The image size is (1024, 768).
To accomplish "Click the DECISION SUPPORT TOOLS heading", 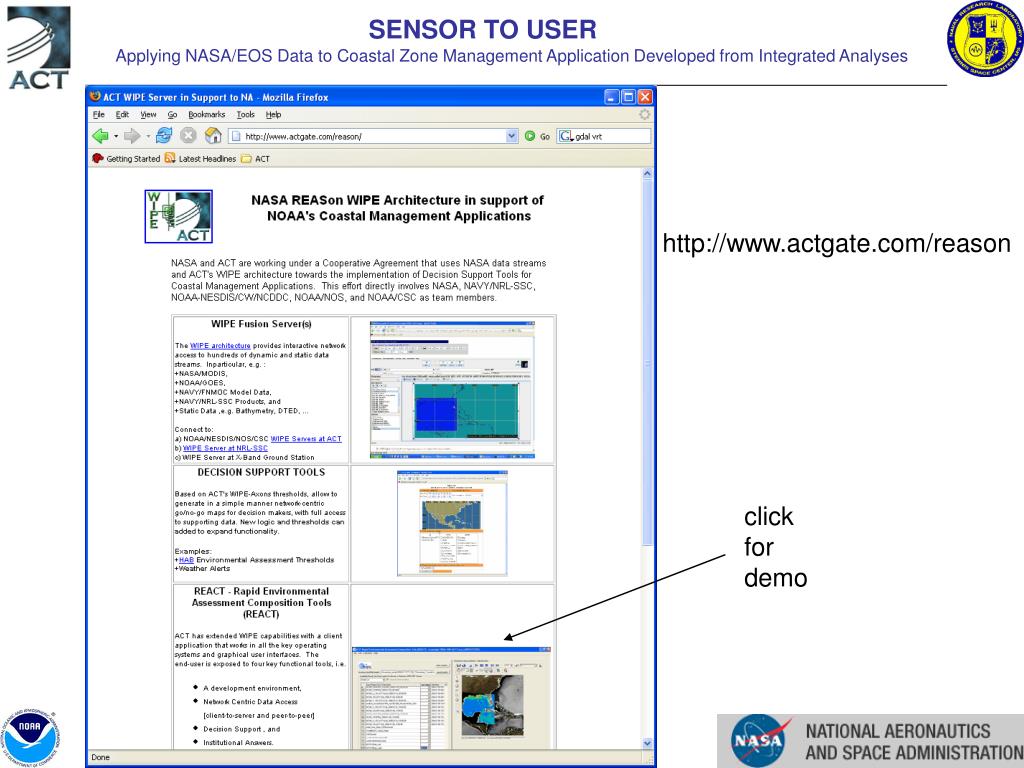I will click(261, 472).
